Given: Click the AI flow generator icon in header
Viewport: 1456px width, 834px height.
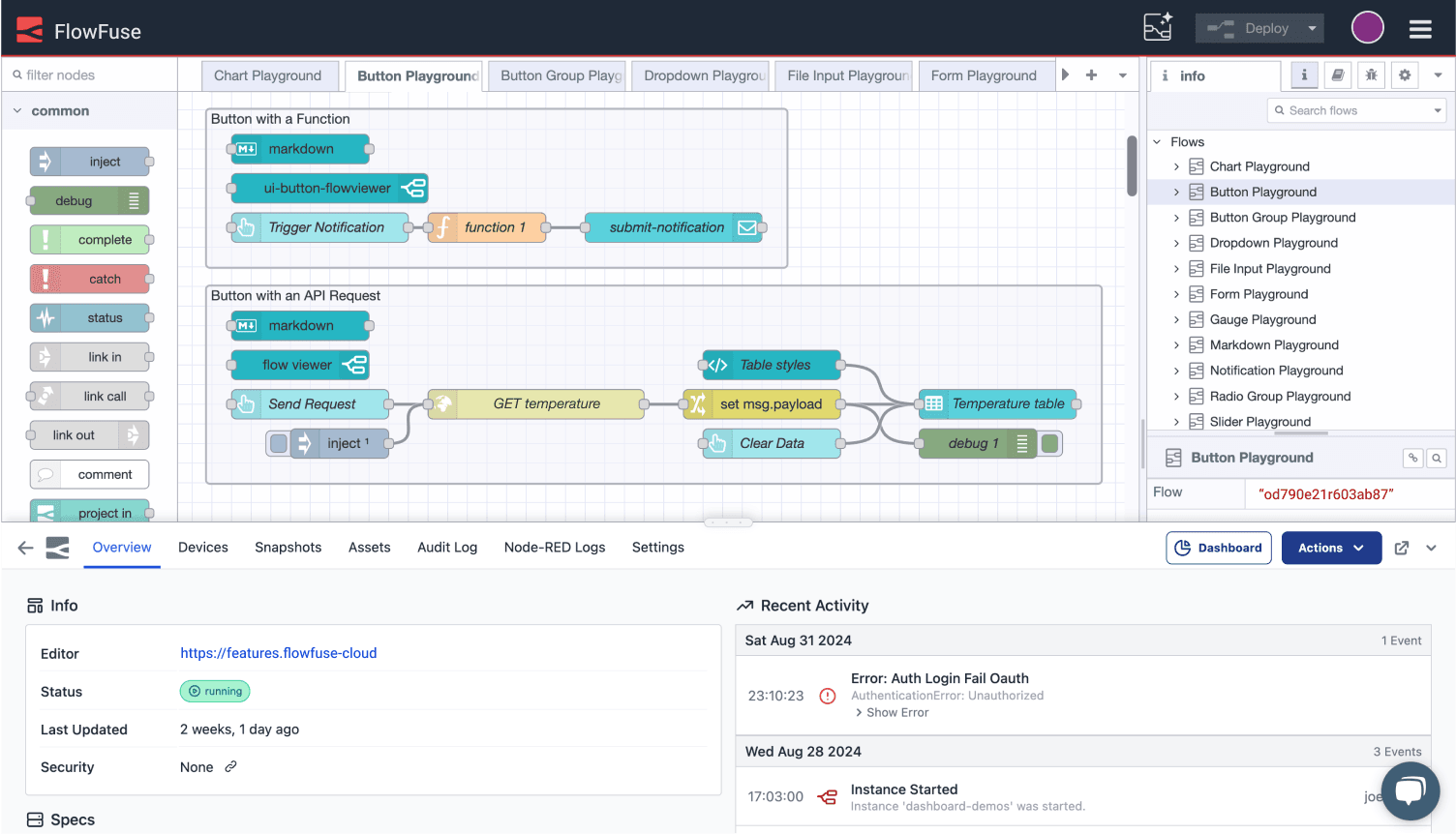Looking at the screenshot, I should click(x=1158, y=27).
